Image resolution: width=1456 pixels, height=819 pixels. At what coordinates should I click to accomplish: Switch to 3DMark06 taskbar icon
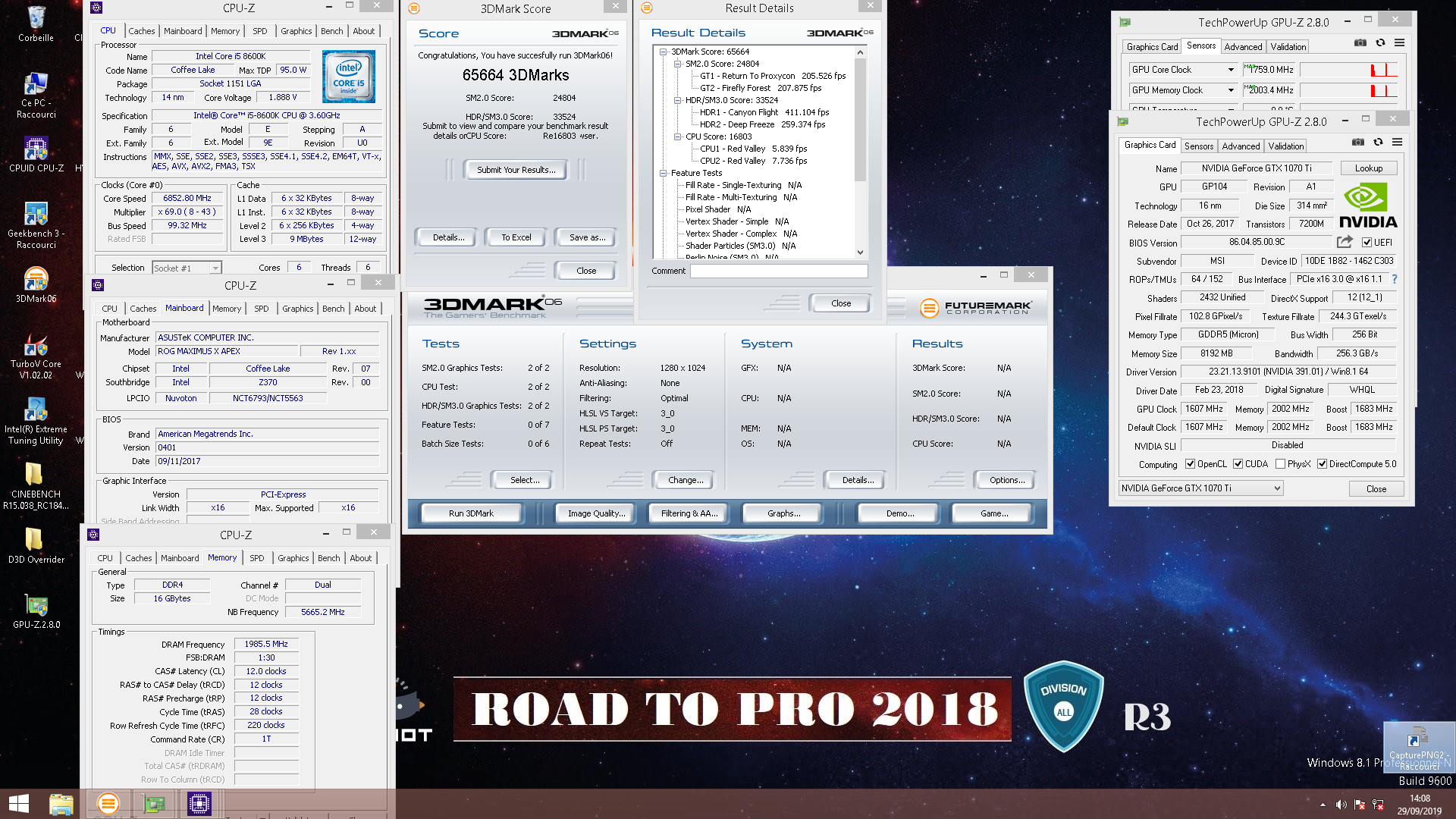(x=108, y=803)
